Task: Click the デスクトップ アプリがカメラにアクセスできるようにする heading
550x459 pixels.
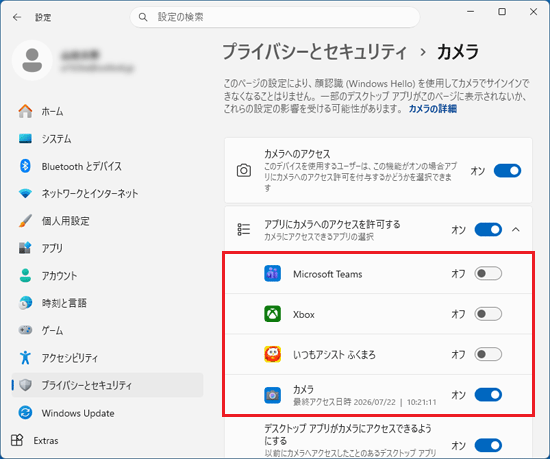Action: tap(348, 434)
